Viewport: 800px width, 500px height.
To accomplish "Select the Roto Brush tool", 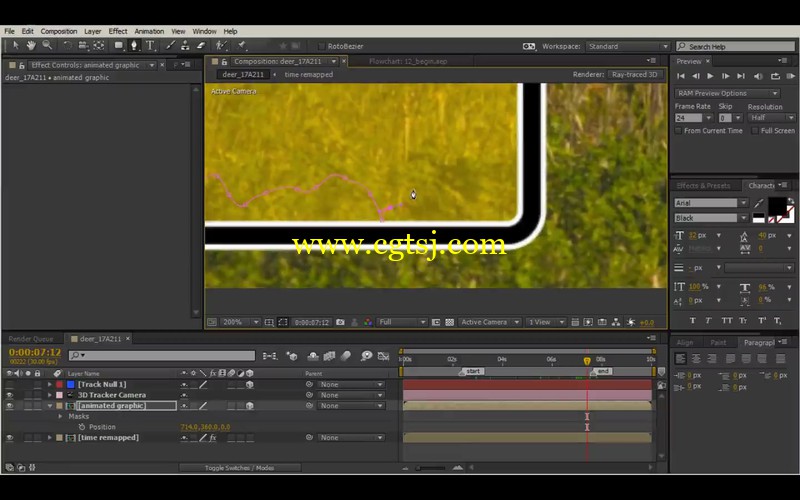I will (x=221, y=45).
